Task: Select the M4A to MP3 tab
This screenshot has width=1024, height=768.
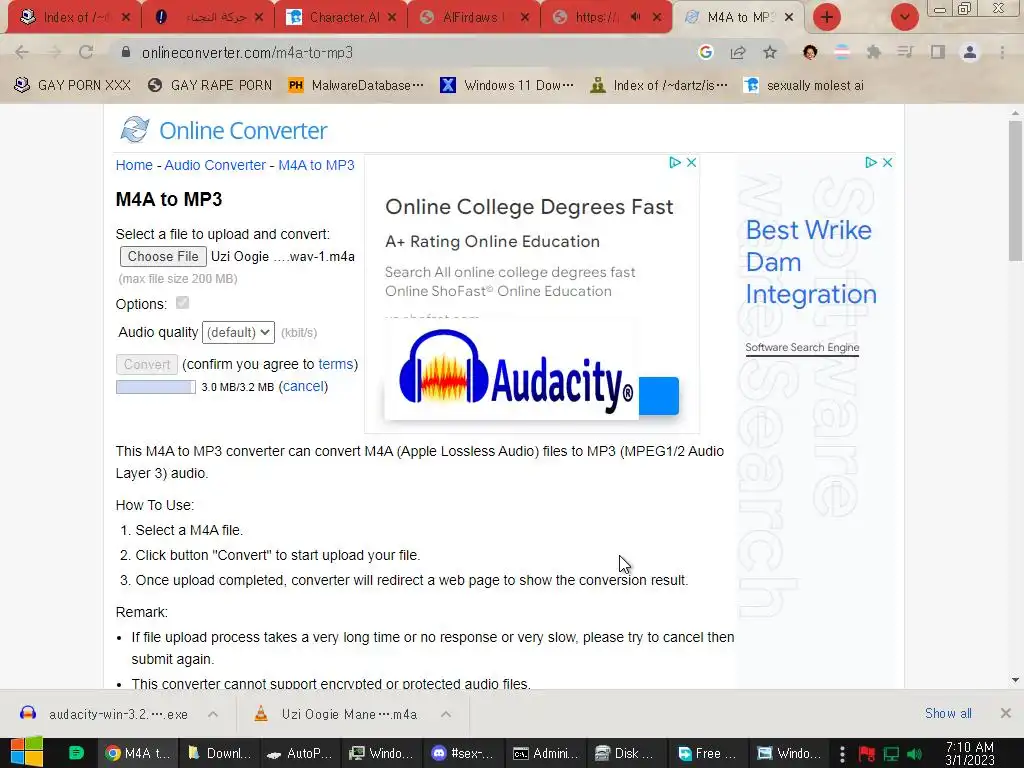Action: (x=737, y=17)
